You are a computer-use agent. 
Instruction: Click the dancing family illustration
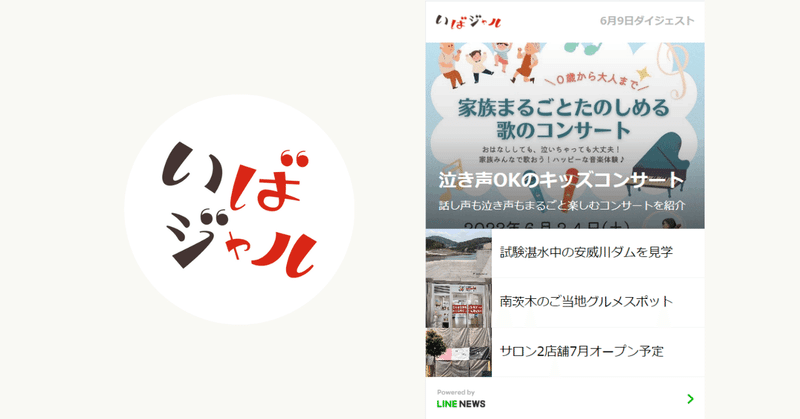(486, 63)
